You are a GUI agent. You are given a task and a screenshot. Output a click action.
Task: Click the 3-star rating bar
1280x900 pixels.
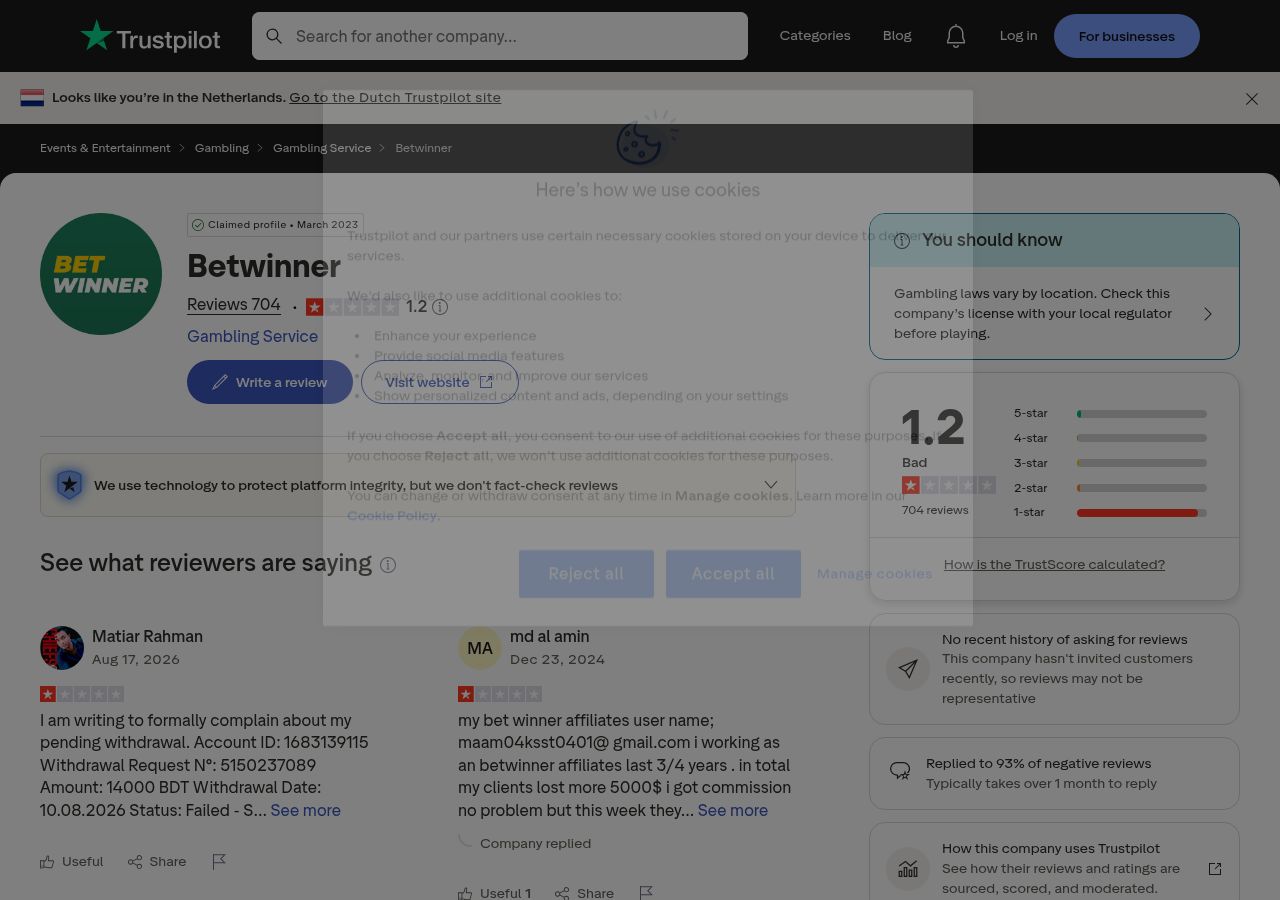[x=1142, y=463]
